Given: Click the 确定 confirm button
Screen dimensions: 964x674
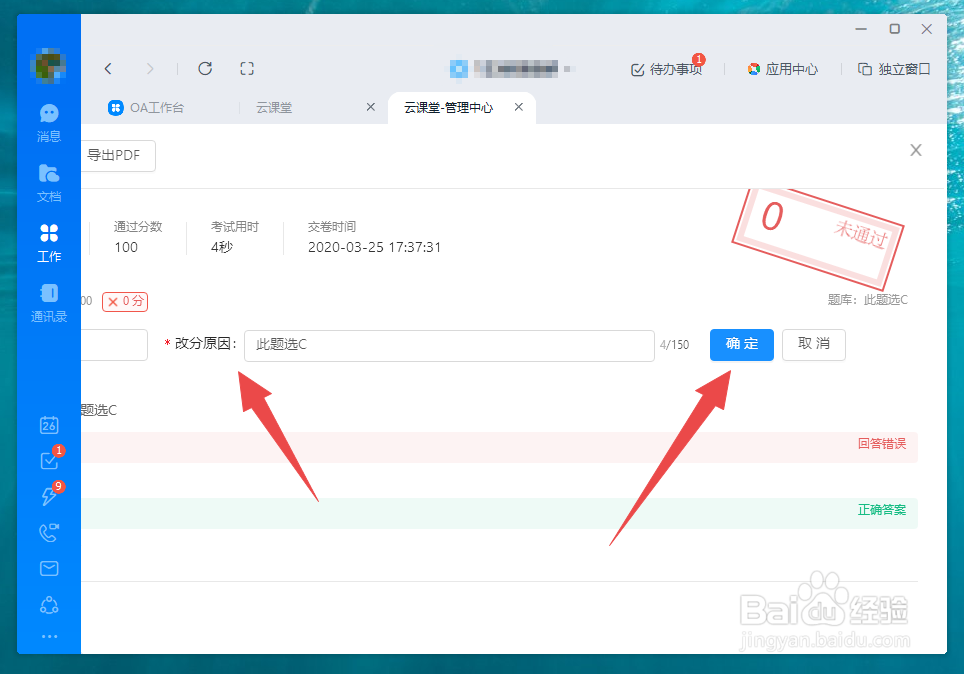Looking at the screenshot, I should pyautogui.click(x=741, y=344).
